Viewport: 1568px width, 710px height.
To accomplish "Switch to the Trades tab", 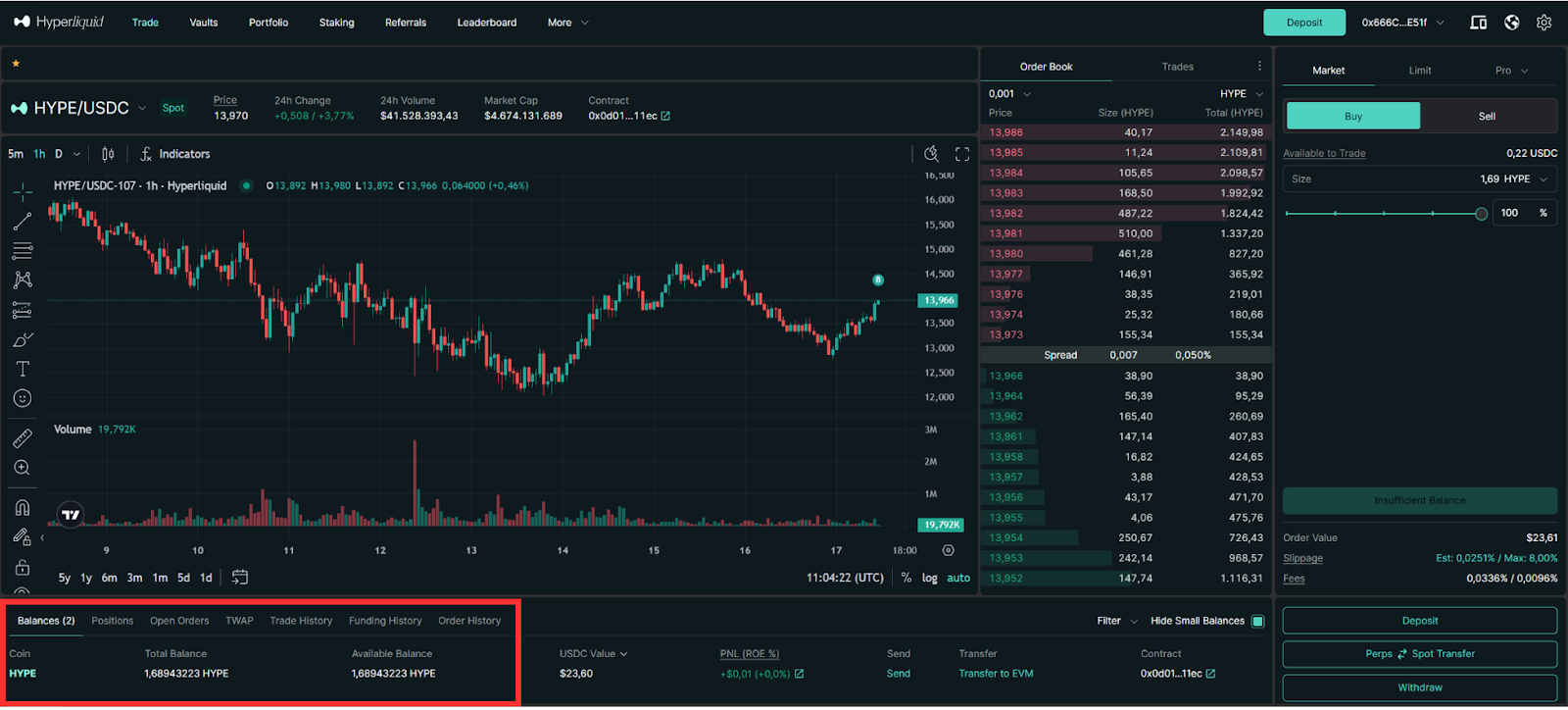I will coord(1177,67).
